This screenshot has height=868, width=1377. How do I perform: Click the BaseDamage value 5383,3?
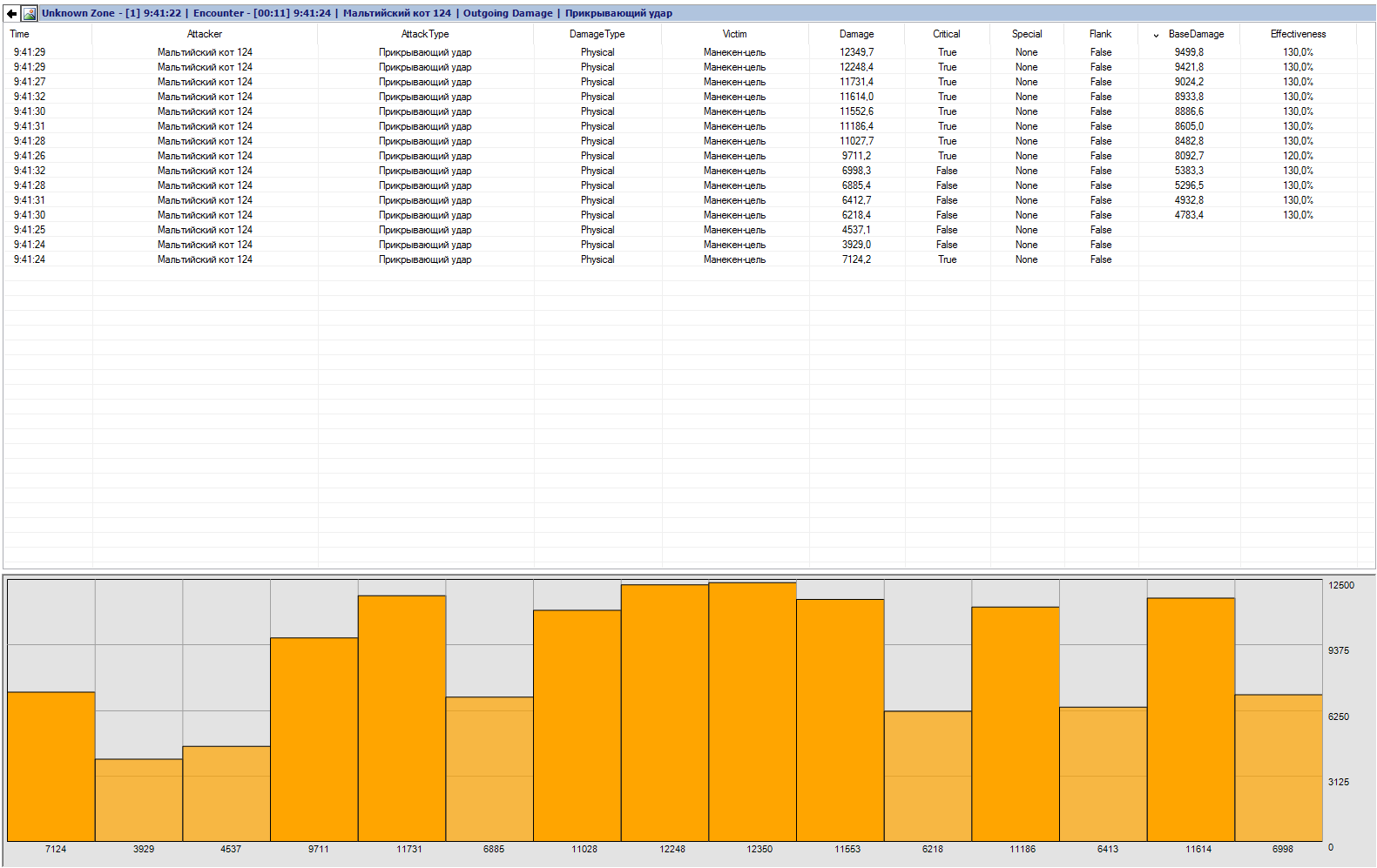tap(1189, 171)
